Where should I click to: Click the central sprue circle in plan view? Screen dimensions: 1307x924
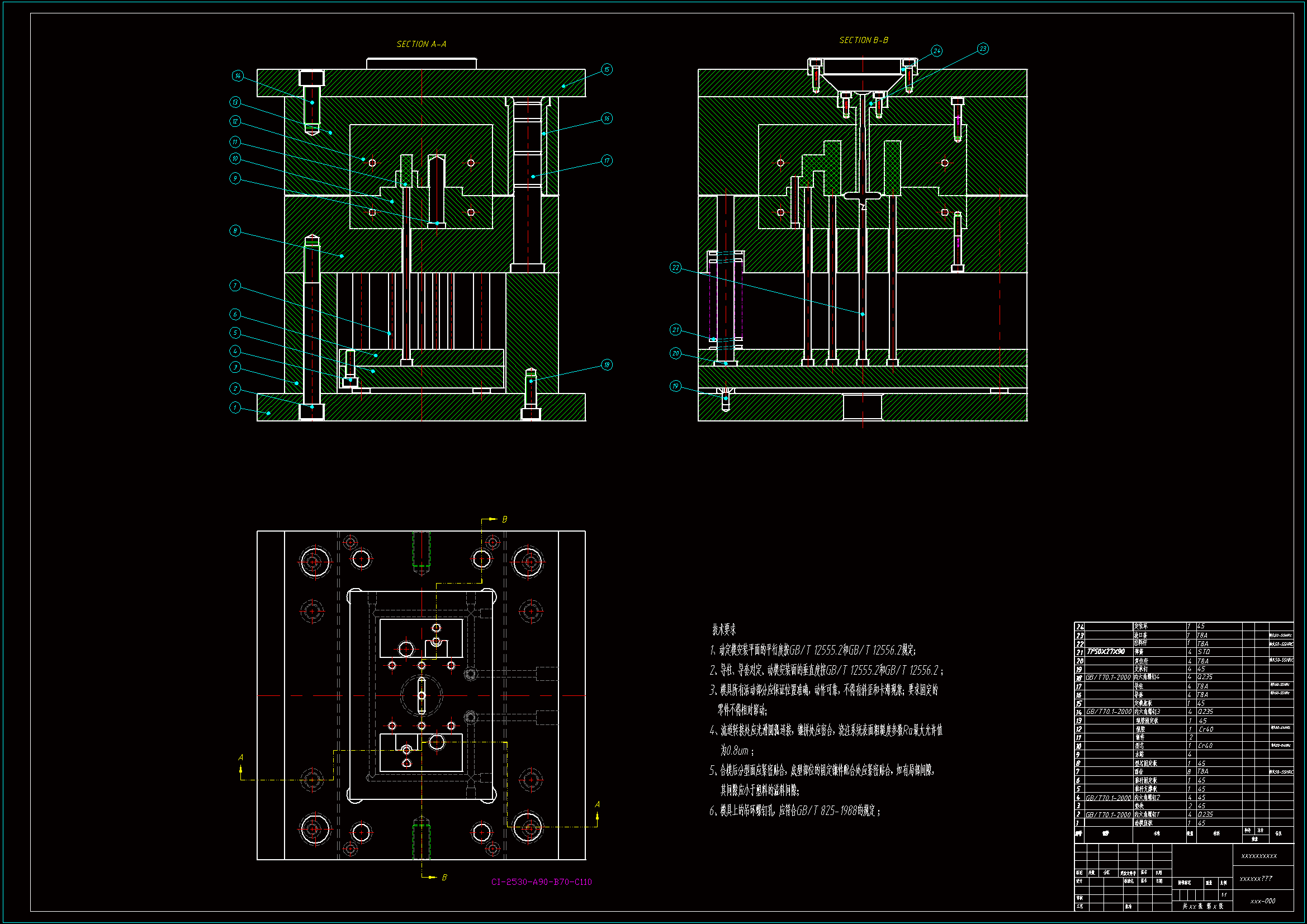(x=422, y=696)
